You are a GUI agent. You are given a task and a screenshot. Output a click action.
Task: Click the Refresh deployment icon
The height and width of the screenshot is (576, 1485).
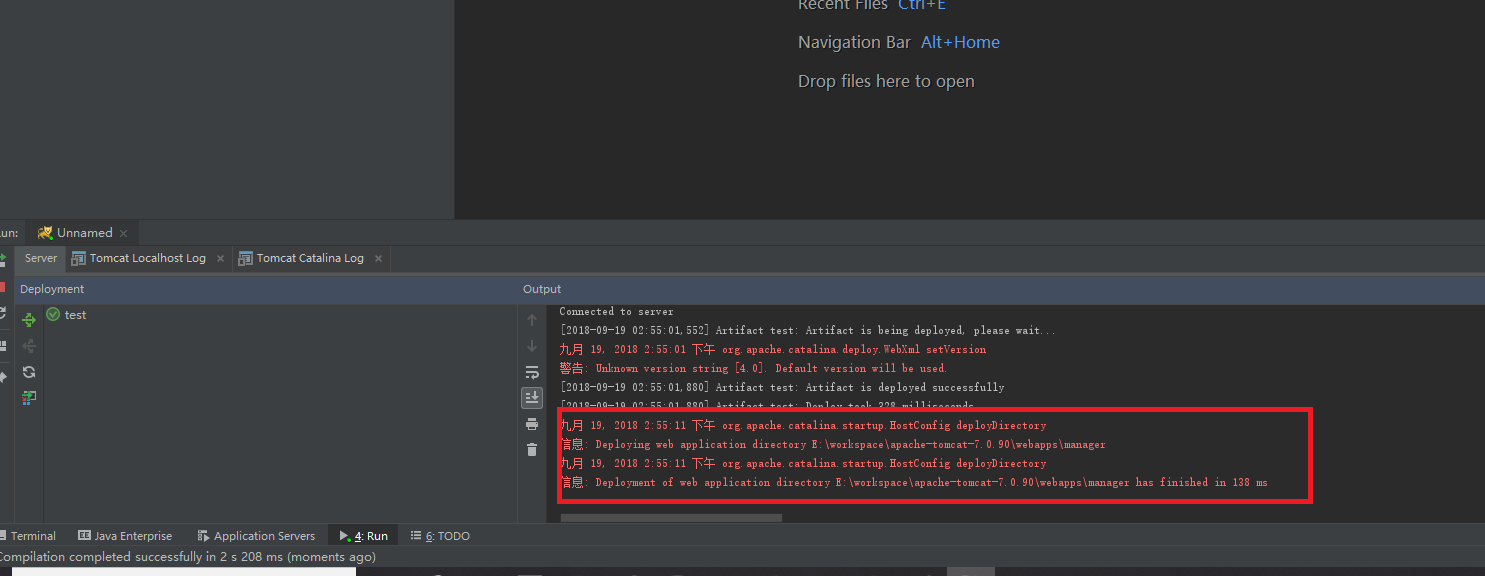(29, 372)
